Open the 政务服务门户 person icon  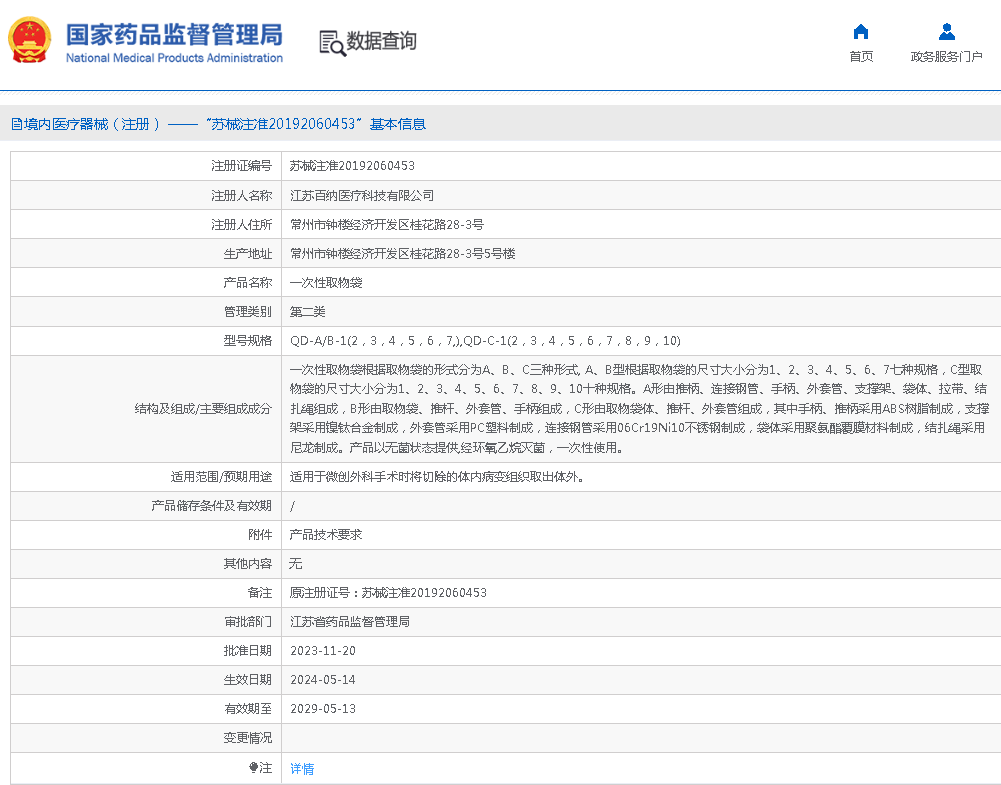coord(945,32)
